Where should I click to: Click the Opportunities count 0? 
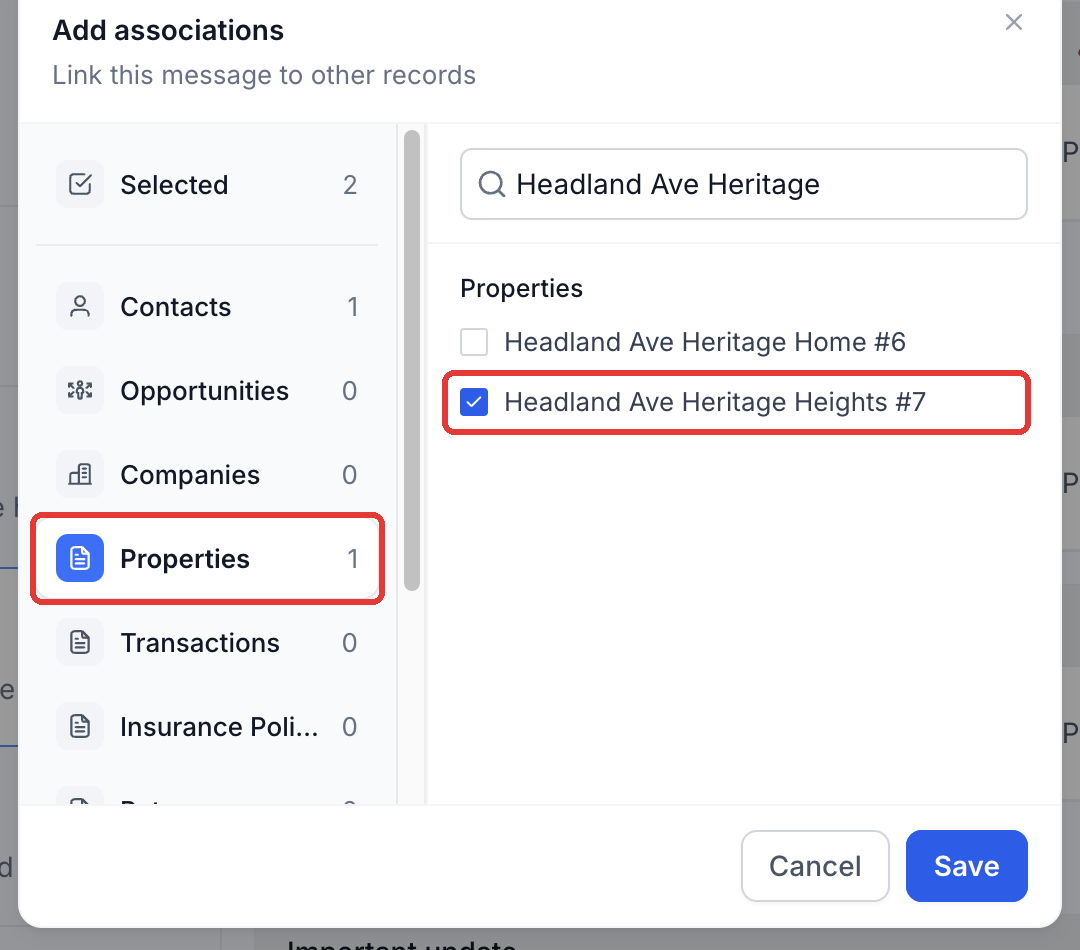[350, 391]
